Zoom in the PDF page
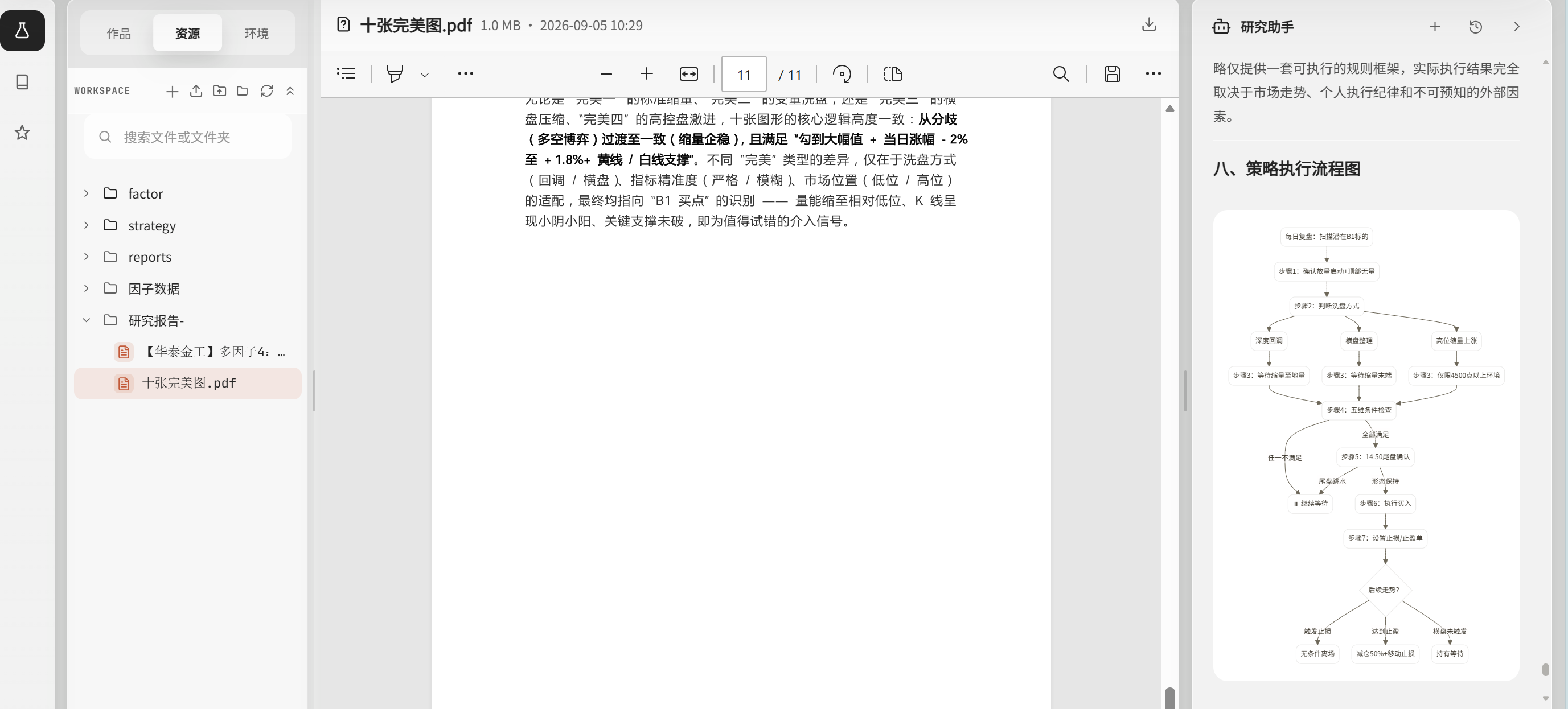This screenshot has width=1568, height=709. (x=646, y=73)
